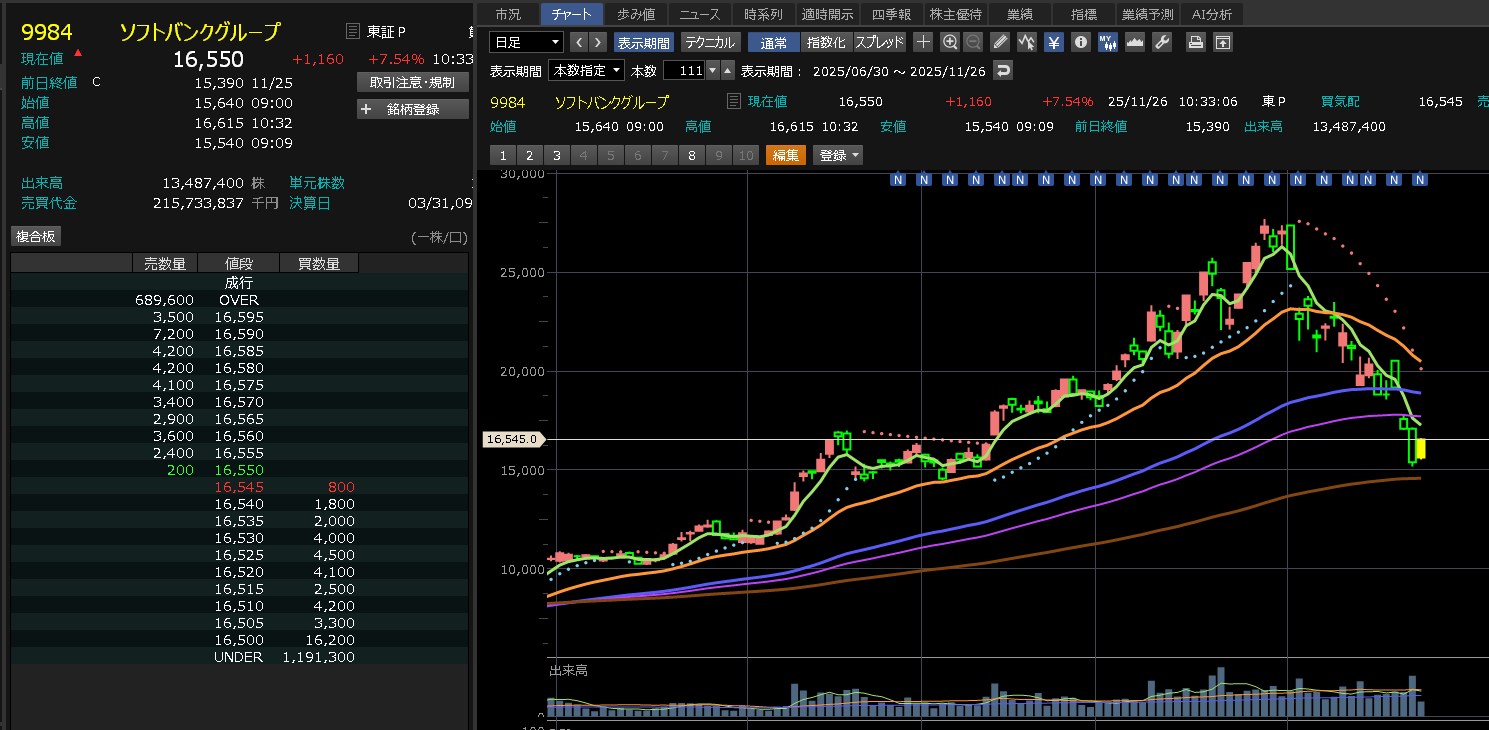Open the wrench chart settings icon

pyautogui.click(x=1161, y=42)
